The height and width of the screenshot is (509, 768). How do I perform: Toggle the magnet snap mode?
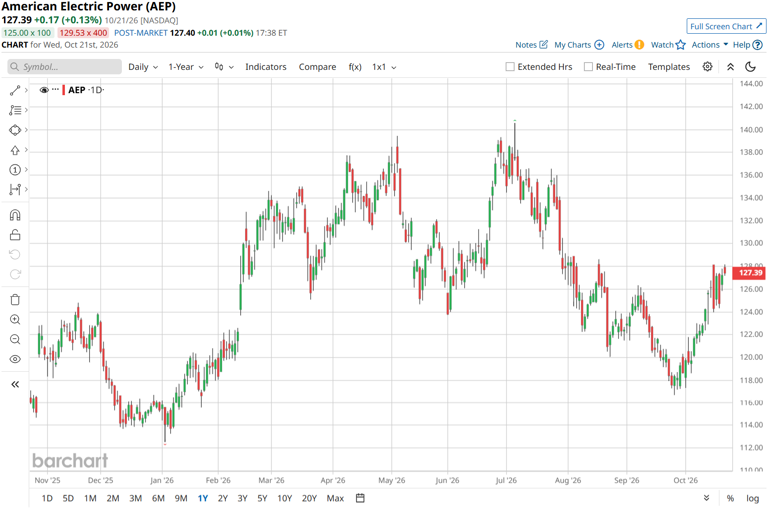coord(15,215)
